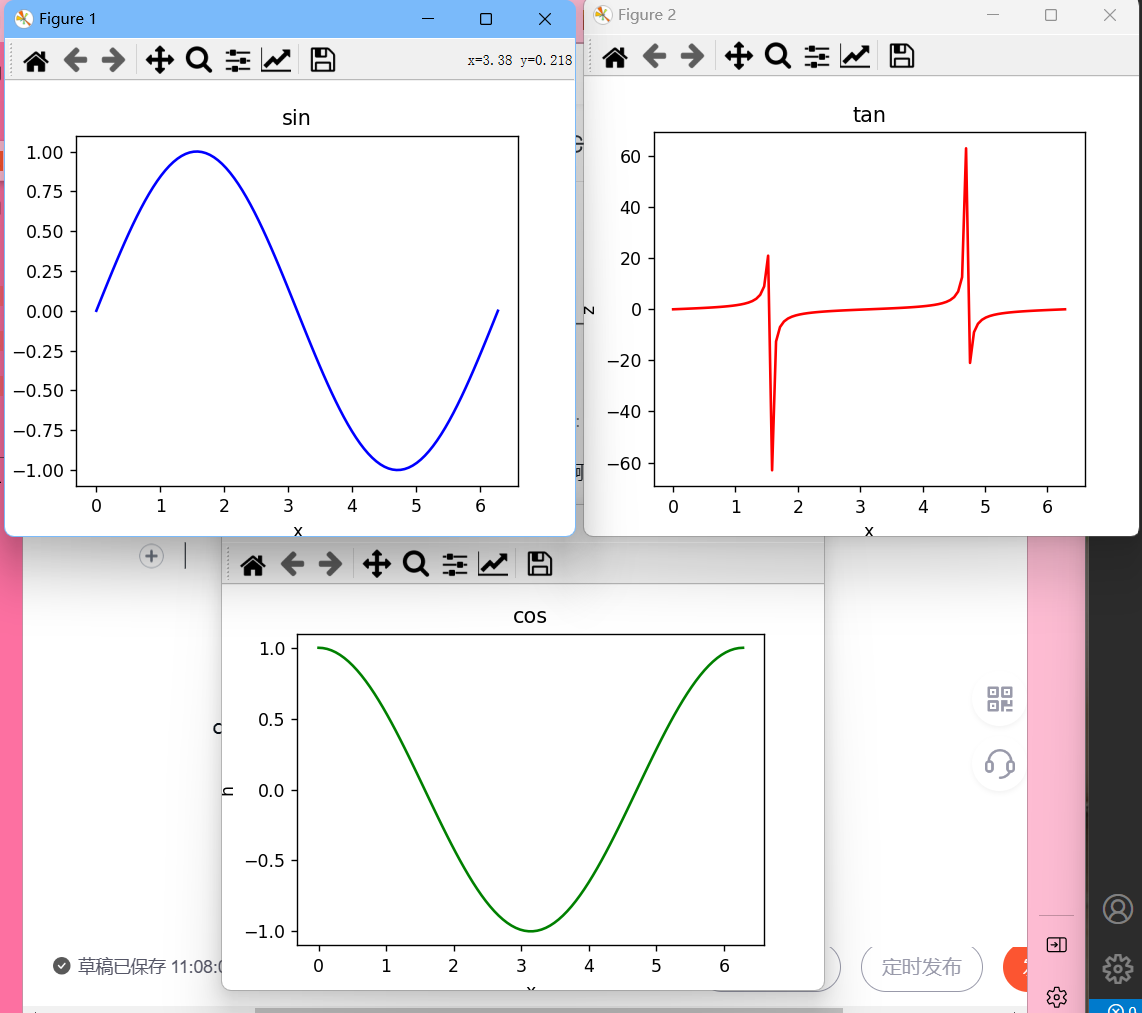Click the user profile icon in the dark sidebar
The width and height of the screenshot is (1142, 1013).
[1117, 909]
